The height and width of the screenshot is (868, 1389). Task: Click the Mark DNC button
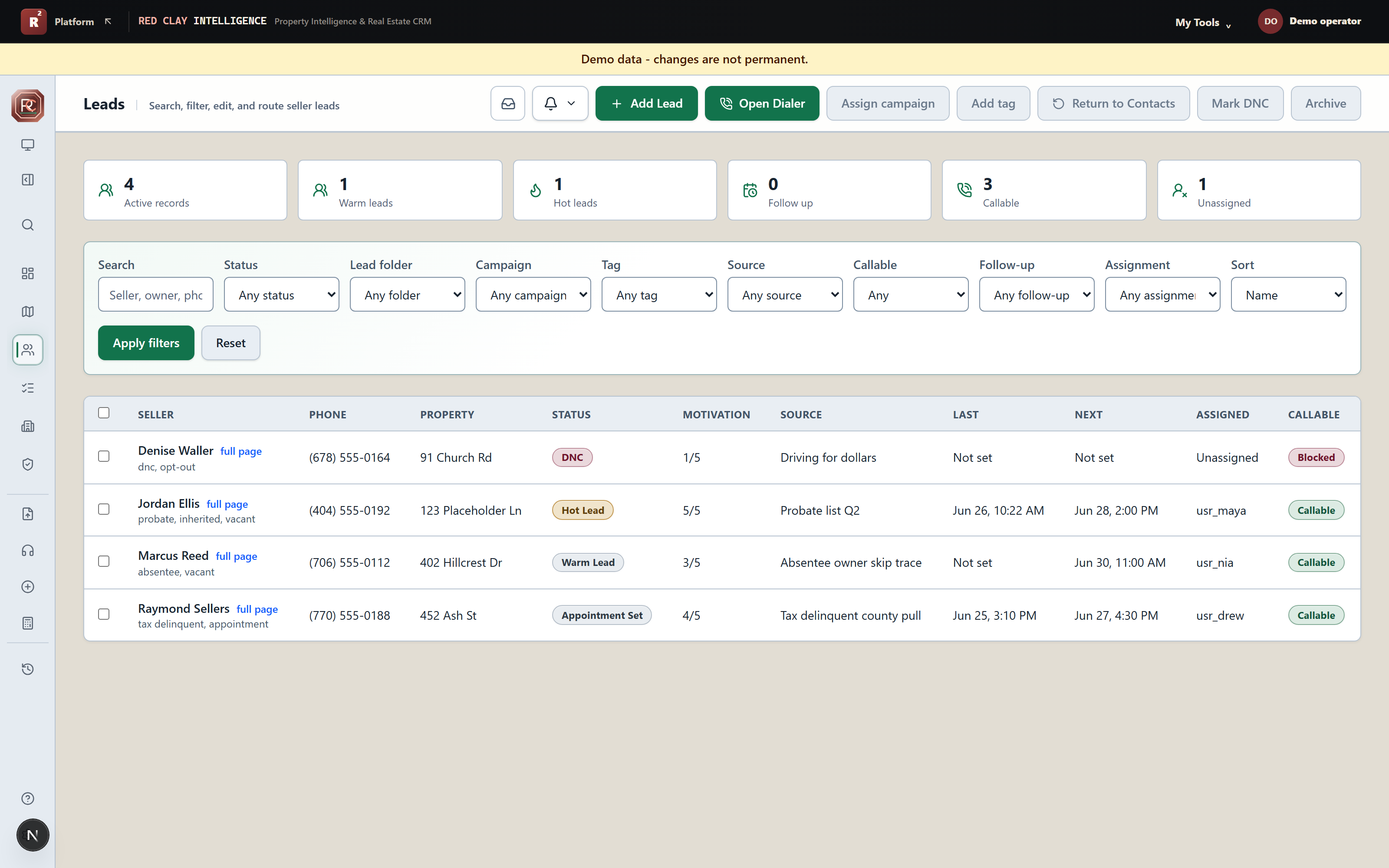[1240, 103]
